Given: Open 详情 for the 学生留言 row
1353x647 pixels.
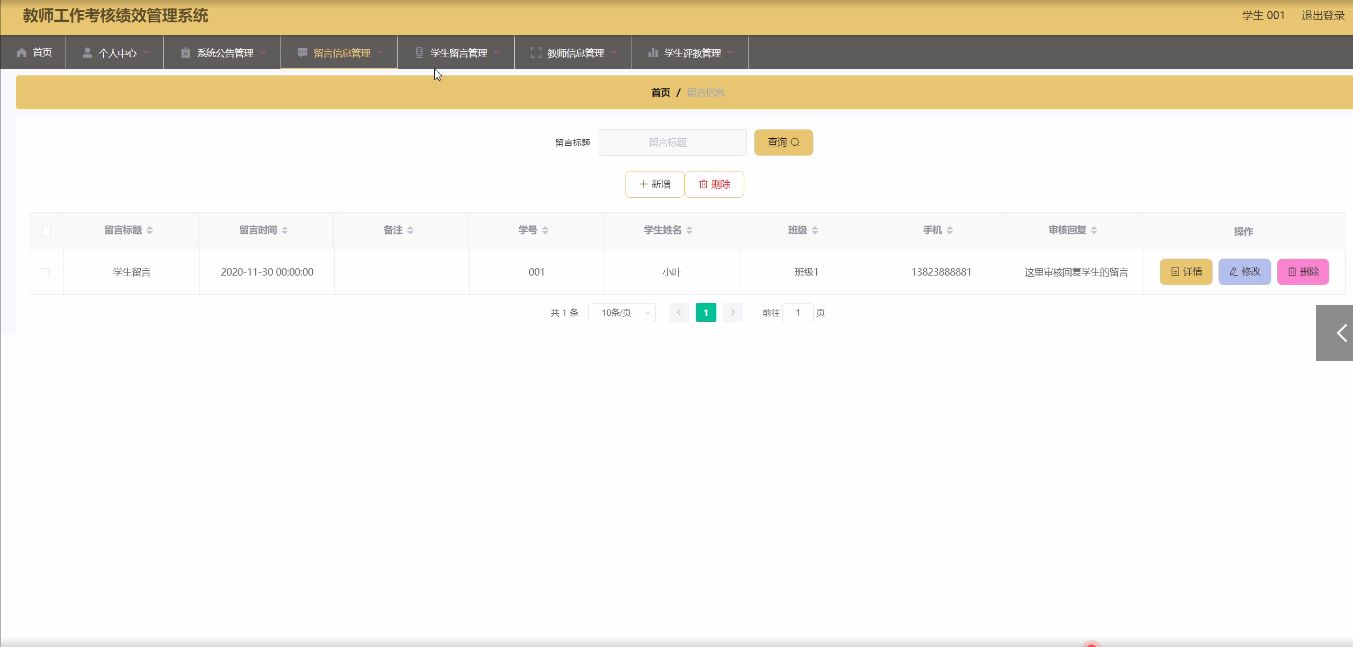Looking at the screenshot, I should pyautogui.click(x=1186, y=272).
